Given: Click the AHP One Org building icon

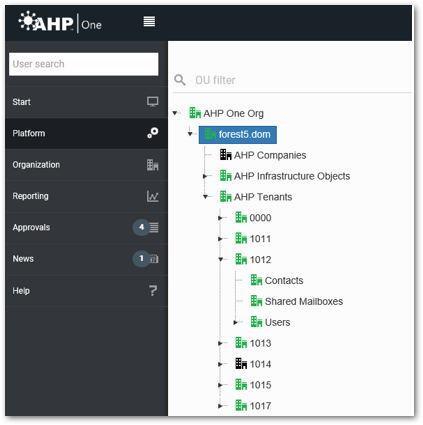Looking at the screenshot, I should click(195, 113).
